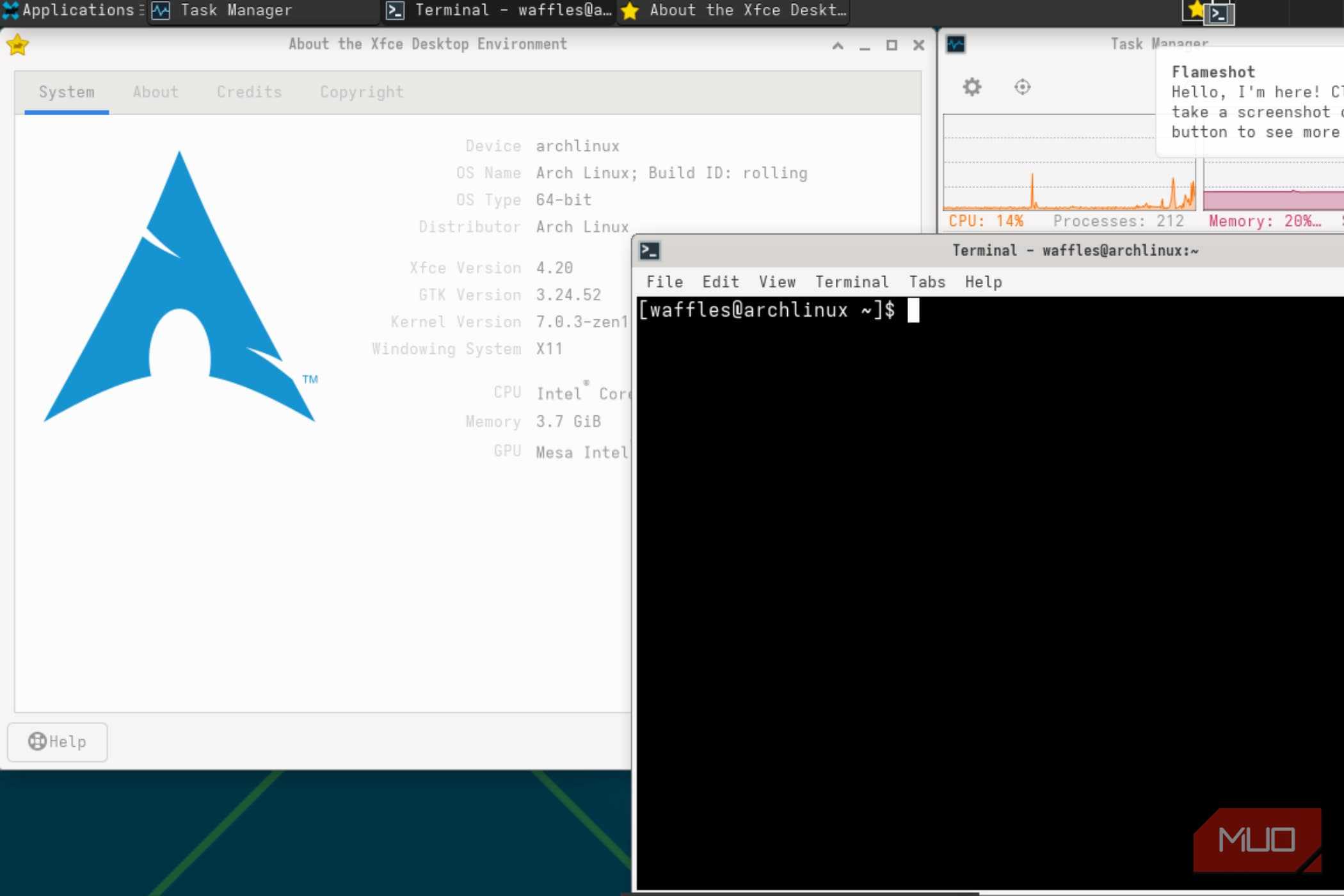Open the Terminal menu in menubar
1344x896 pixels.
(x=852, y=282)
